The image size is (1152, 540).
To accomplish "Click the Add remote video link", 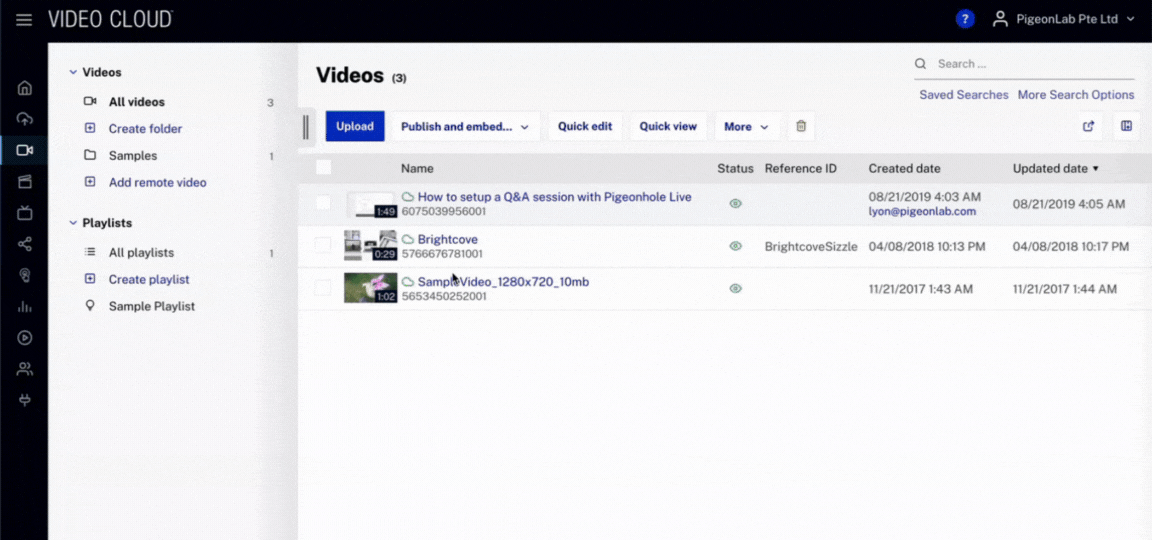I will tap(157, 182).
